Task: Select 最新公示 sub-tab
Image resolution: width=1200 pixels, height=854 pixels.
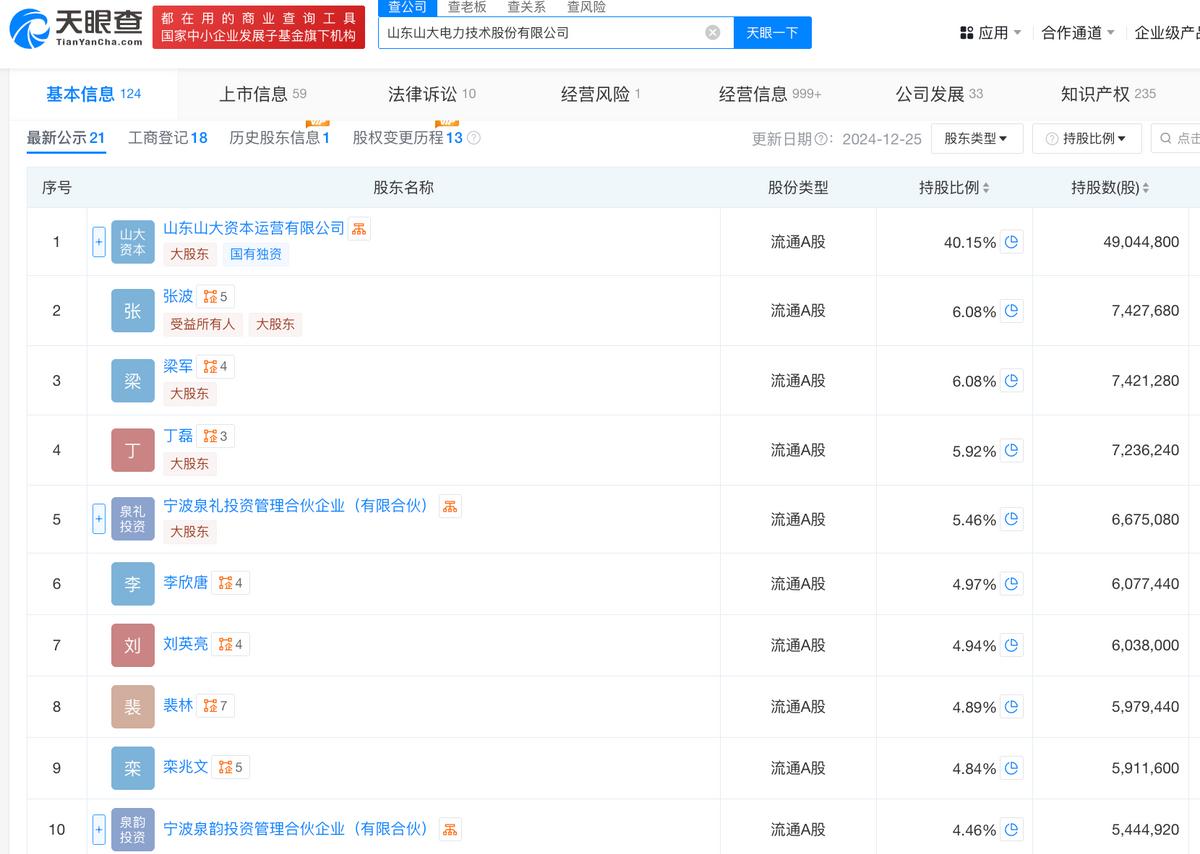Action: click(x=66, y=138)
